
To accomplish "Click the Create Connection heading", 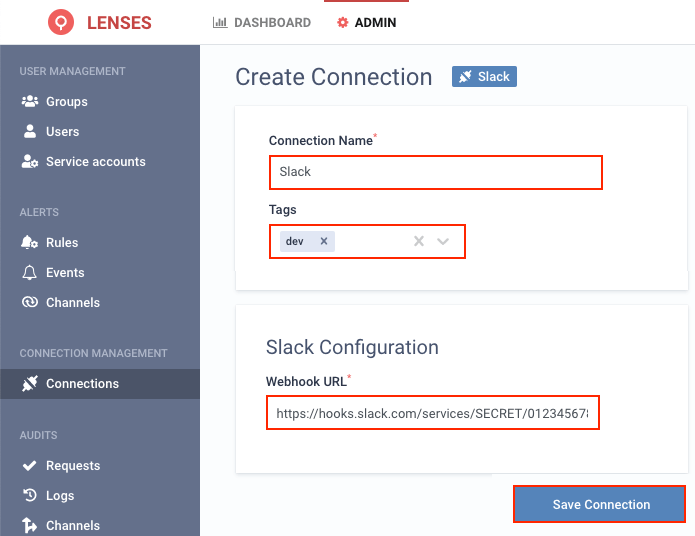I will pos(334,77).
